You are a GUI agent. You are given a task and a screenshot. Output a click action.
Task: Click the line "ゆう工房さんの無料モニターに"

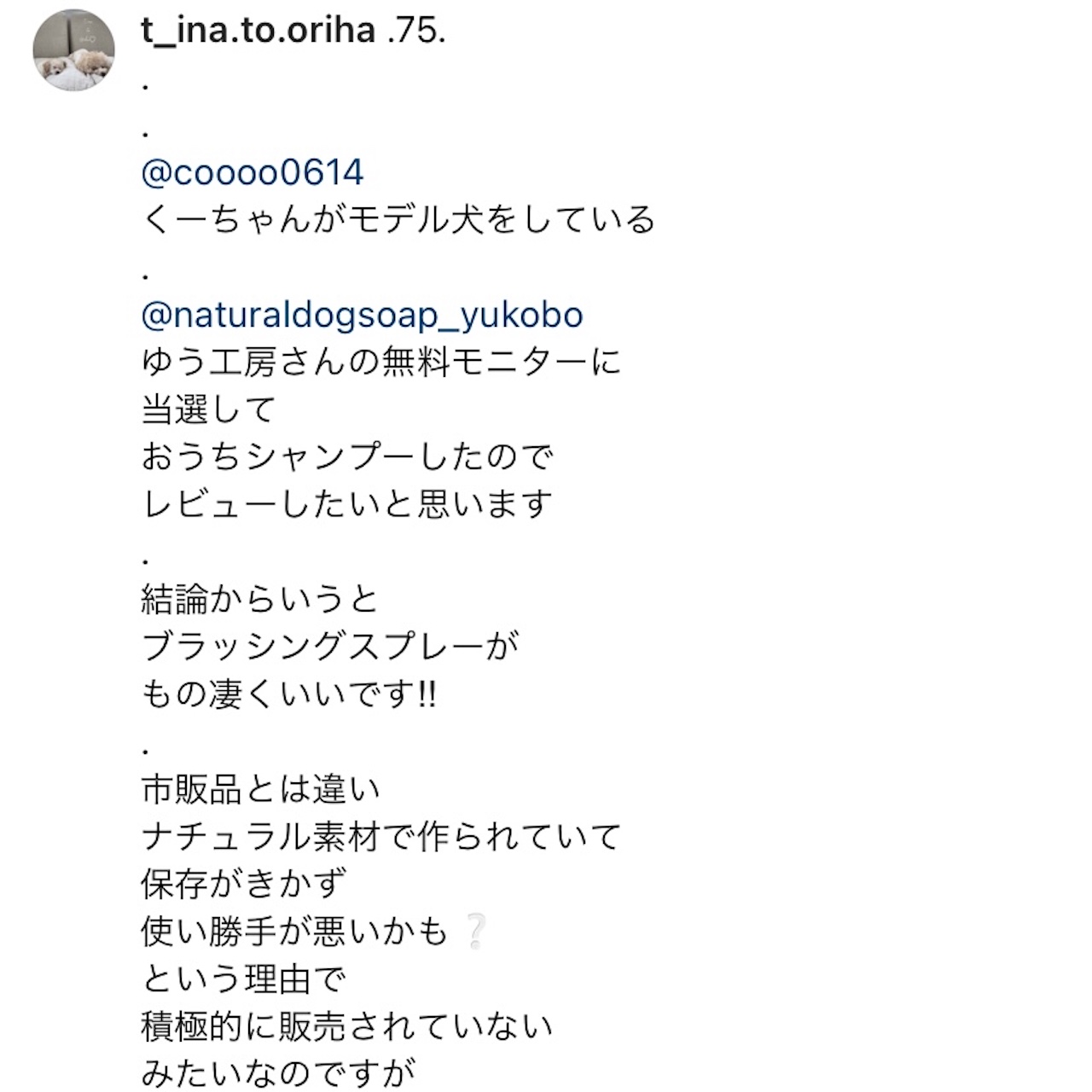381,363
